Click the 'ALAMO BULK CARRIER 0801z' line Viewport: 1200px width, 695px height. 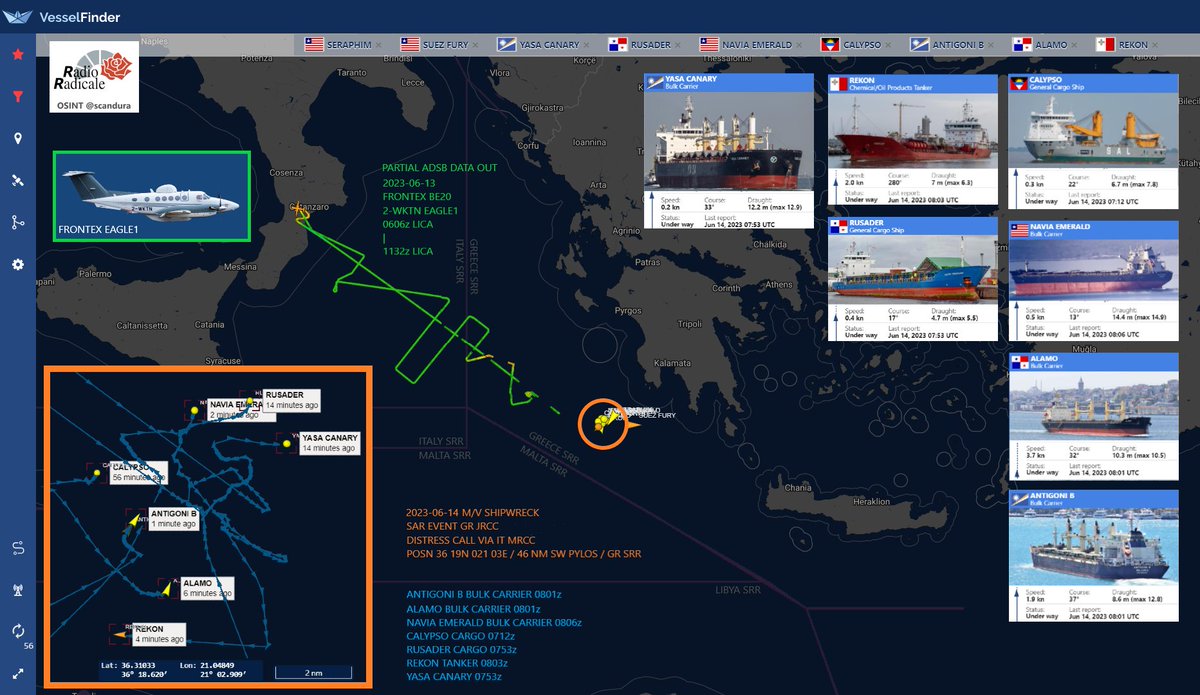[x=474, y=608]
